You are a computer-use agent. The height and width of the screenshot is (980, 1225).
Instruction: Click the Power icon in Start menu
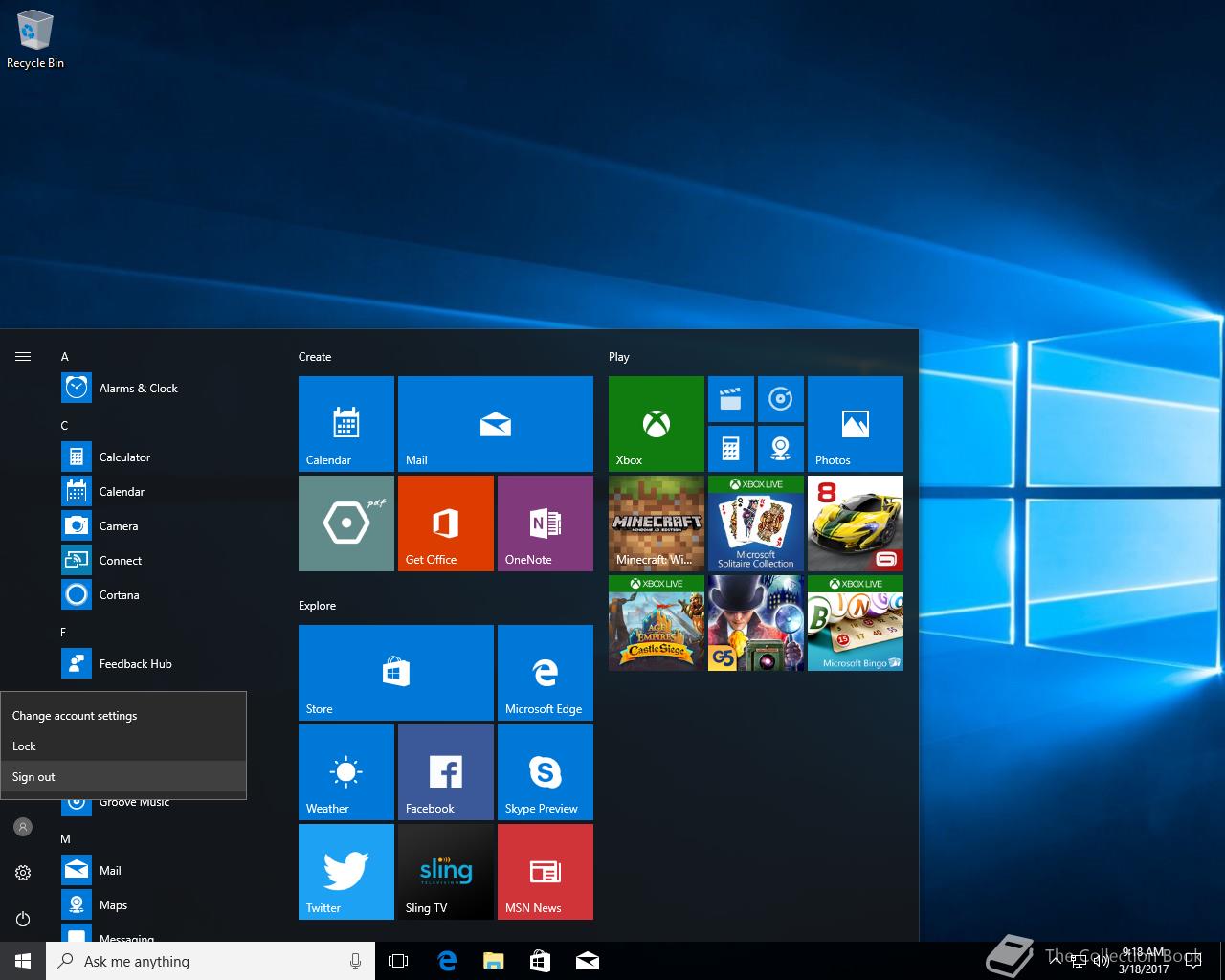tap(23, 919)
